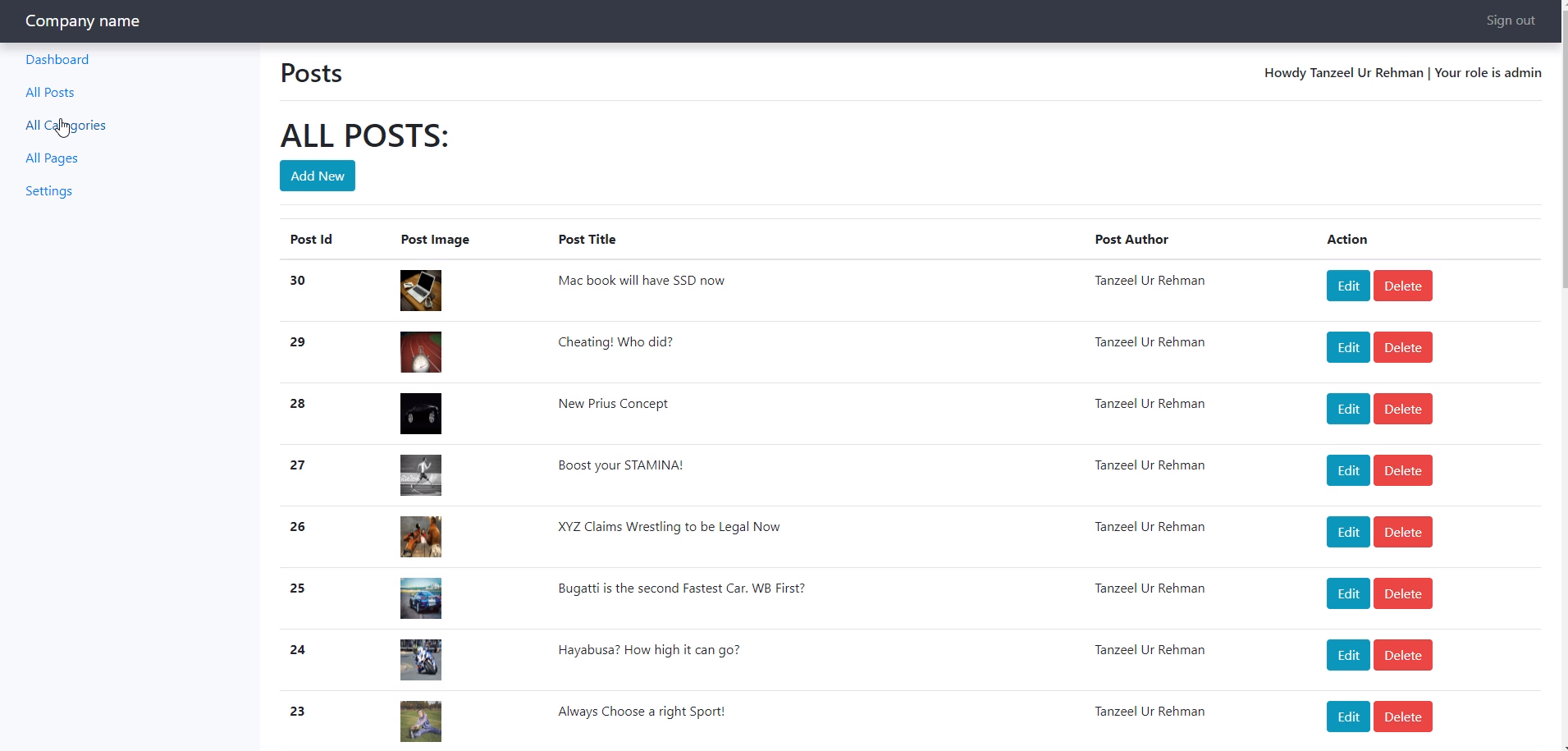The image size is (1568, 751).
Task: Edit the Mac book SSD post
Action: tap(1347, 286)
